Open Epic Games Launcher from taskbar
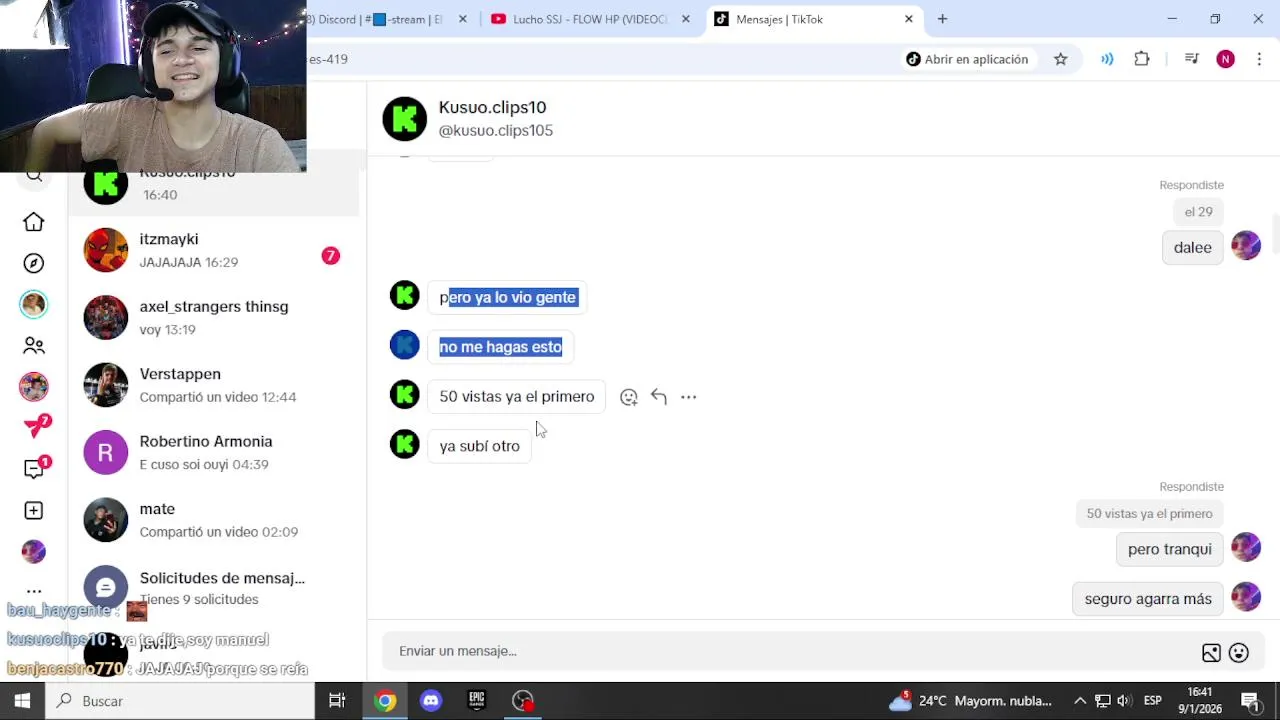Viewport: 1280px width, 720px height. [477, 701]
